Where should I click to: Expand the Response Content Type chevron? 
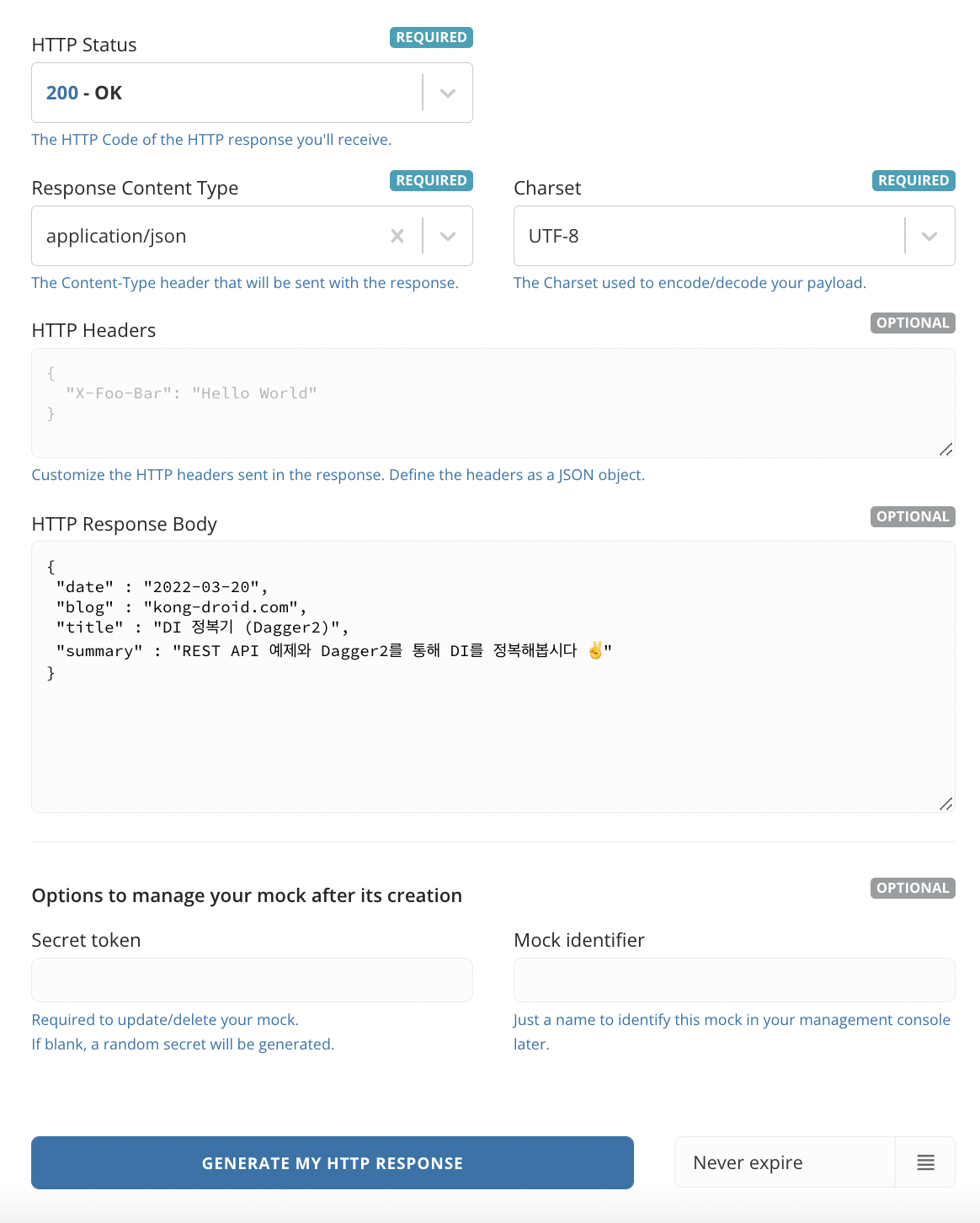(448, 236)
